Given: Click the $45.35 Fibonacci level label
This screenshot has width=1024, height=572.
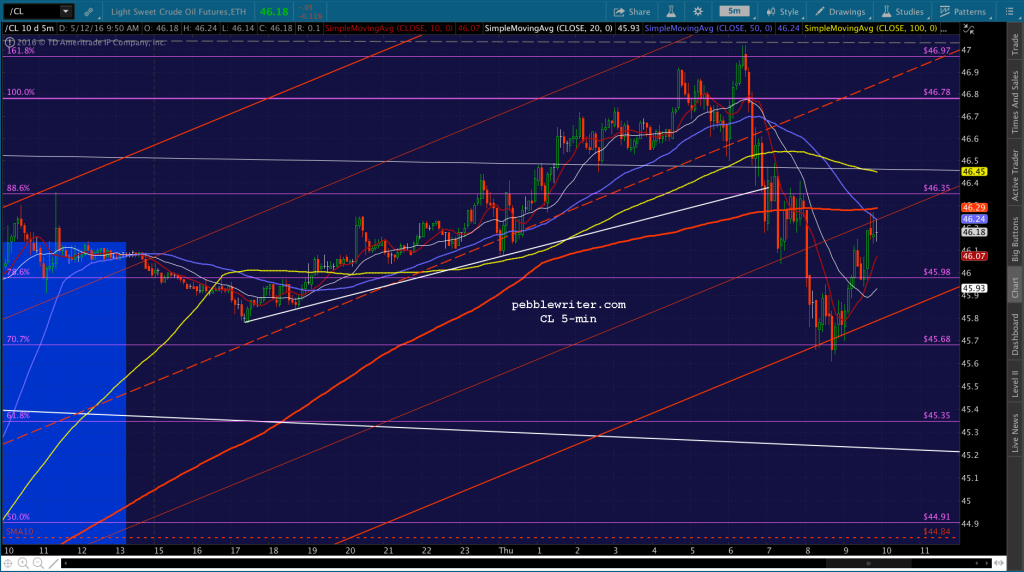Looking at the screenshot, I should [936, 415].
